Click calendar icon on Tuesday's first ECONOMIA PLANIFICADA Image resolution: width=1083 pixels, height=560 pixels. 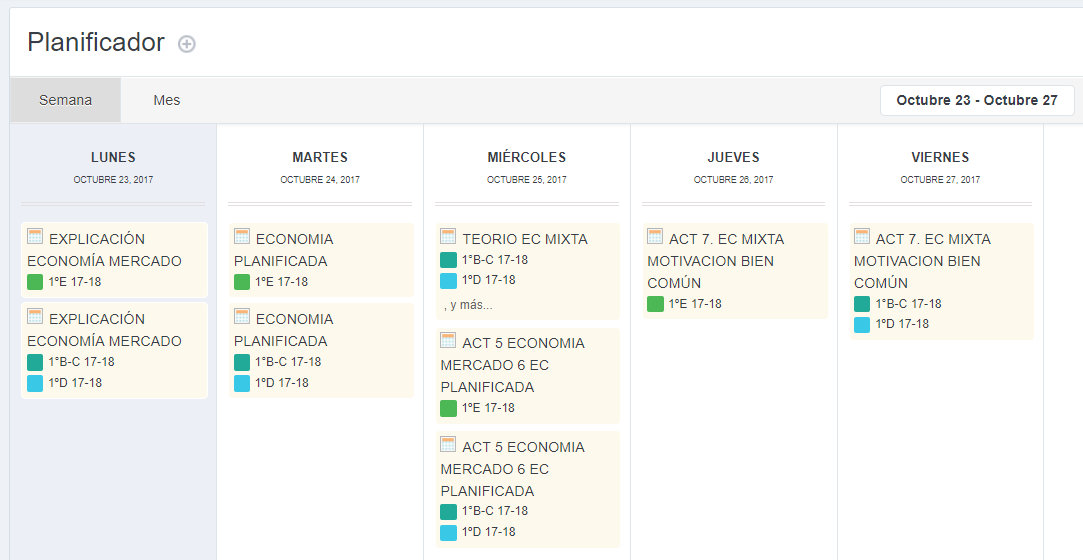(242, 236)
